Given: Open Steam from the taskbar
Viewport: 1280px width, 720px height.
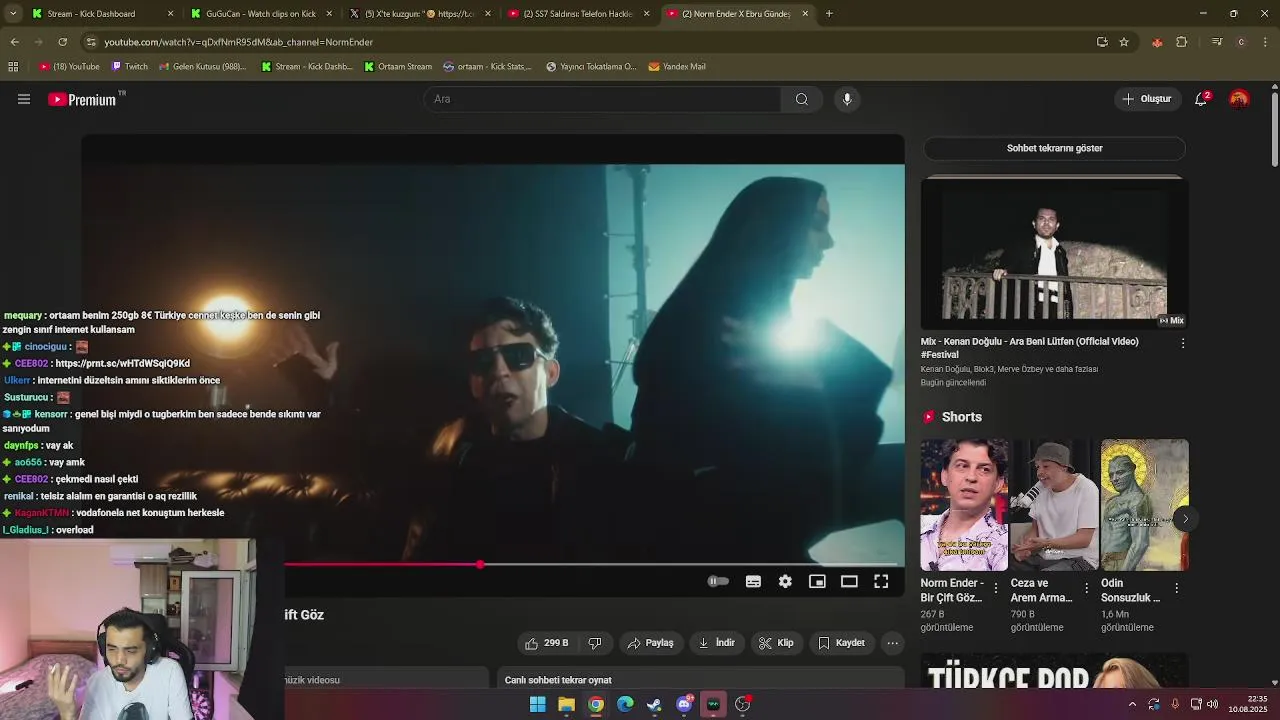Looking at the screenshot, I should [x=654, y=704].
